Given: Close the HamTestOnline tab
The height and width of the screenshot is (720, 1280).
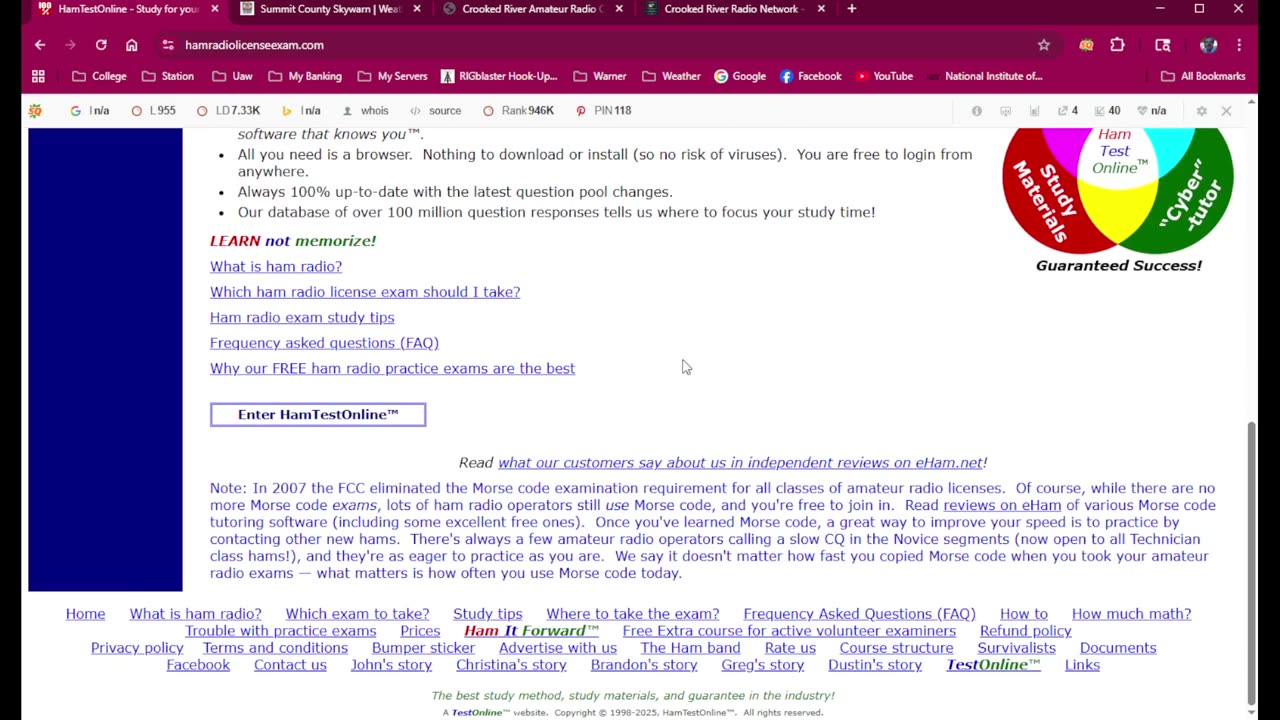Looking at the screenshot, I should pyautogui.click(x=214, y=9).
